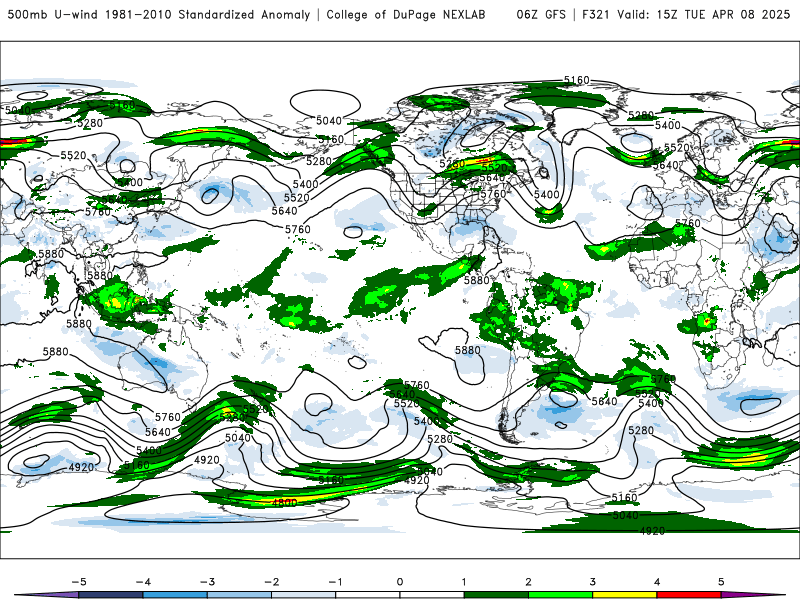
Task: Click the colorbar tick label '-3'
Action: point(207,582)
